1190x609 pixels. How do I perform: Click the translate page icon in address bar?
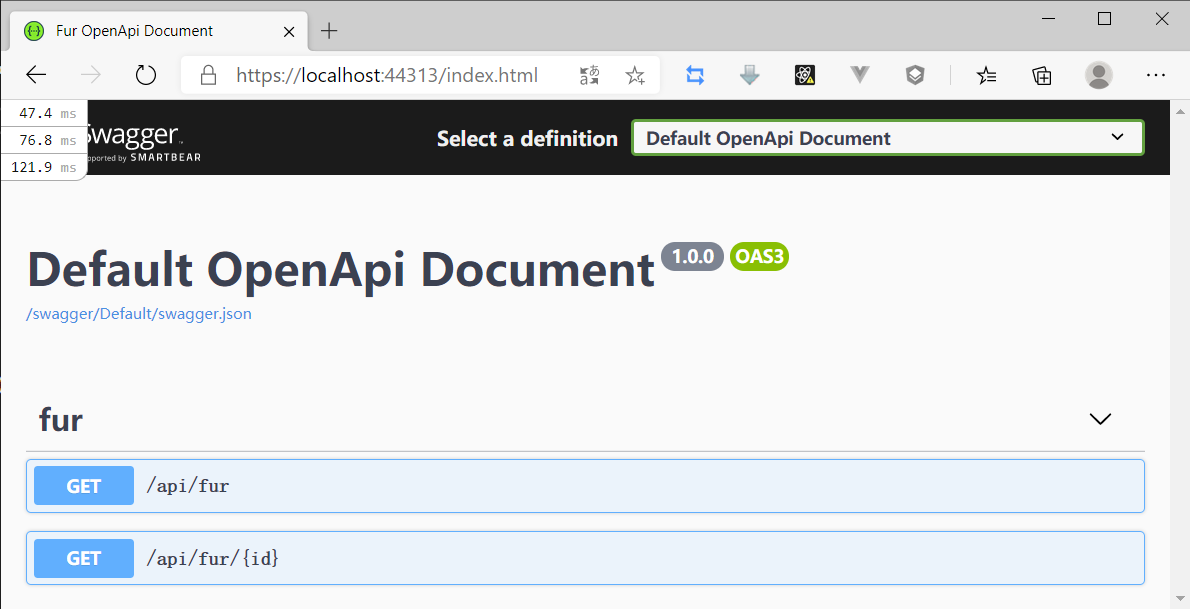589,75
